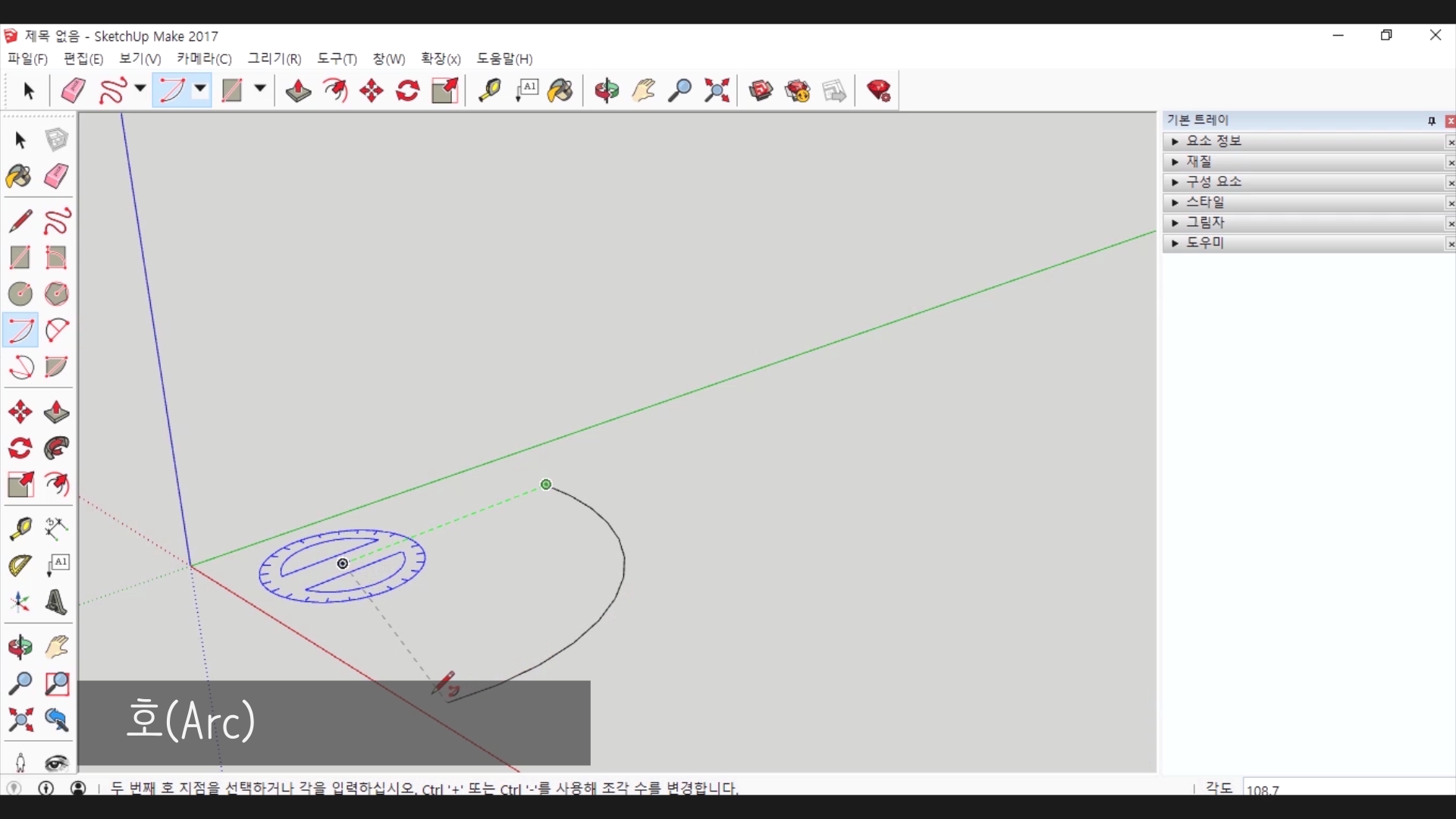Click the user sign-in status icon
Screen dimensions: 1456x819
pos(78,788)
